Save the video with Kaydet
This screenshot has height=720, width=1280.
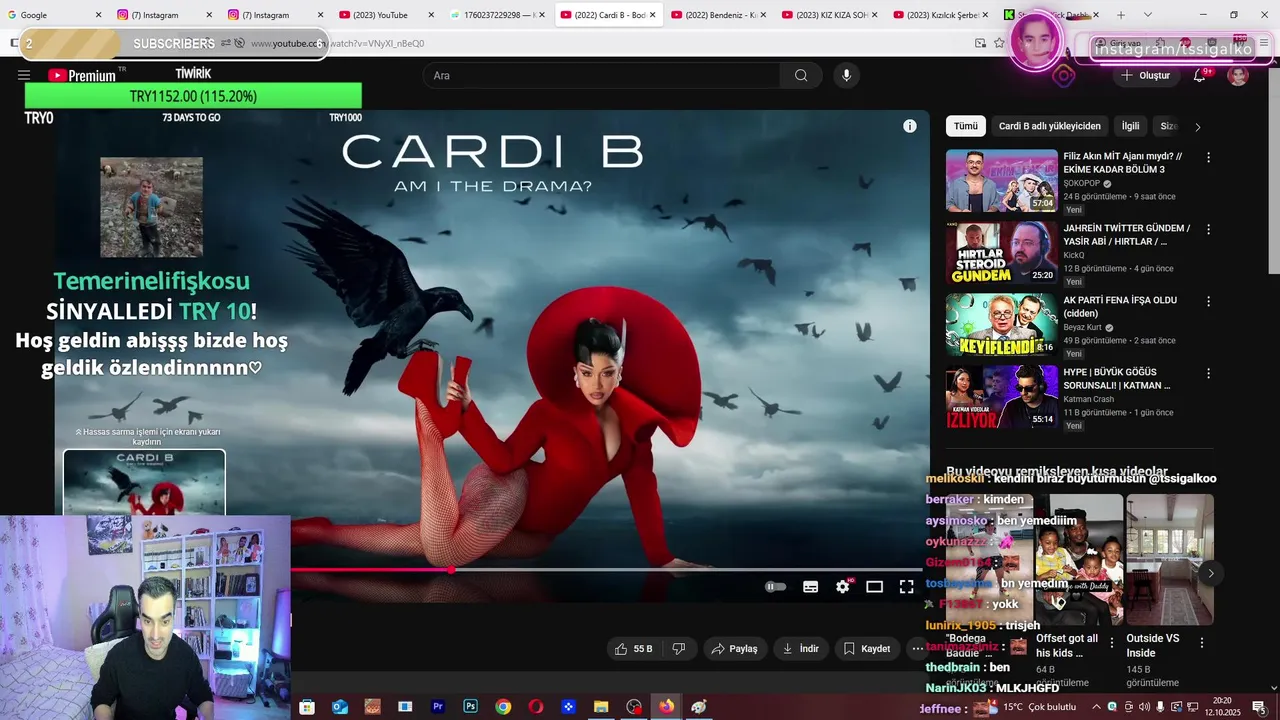[x=867, y=649]
